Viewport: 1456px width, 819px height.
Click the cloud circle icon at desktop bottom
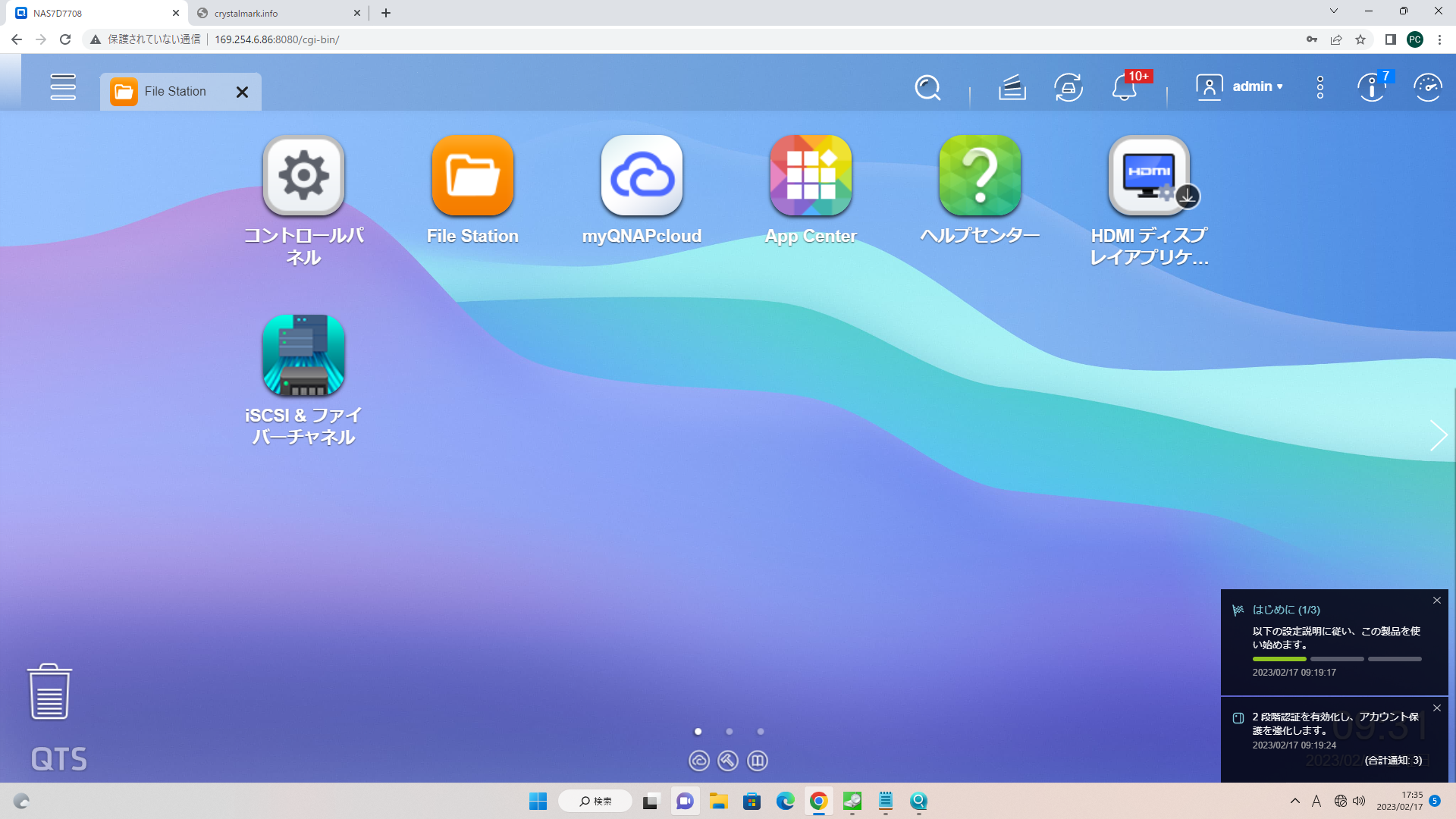click(699, 761)
